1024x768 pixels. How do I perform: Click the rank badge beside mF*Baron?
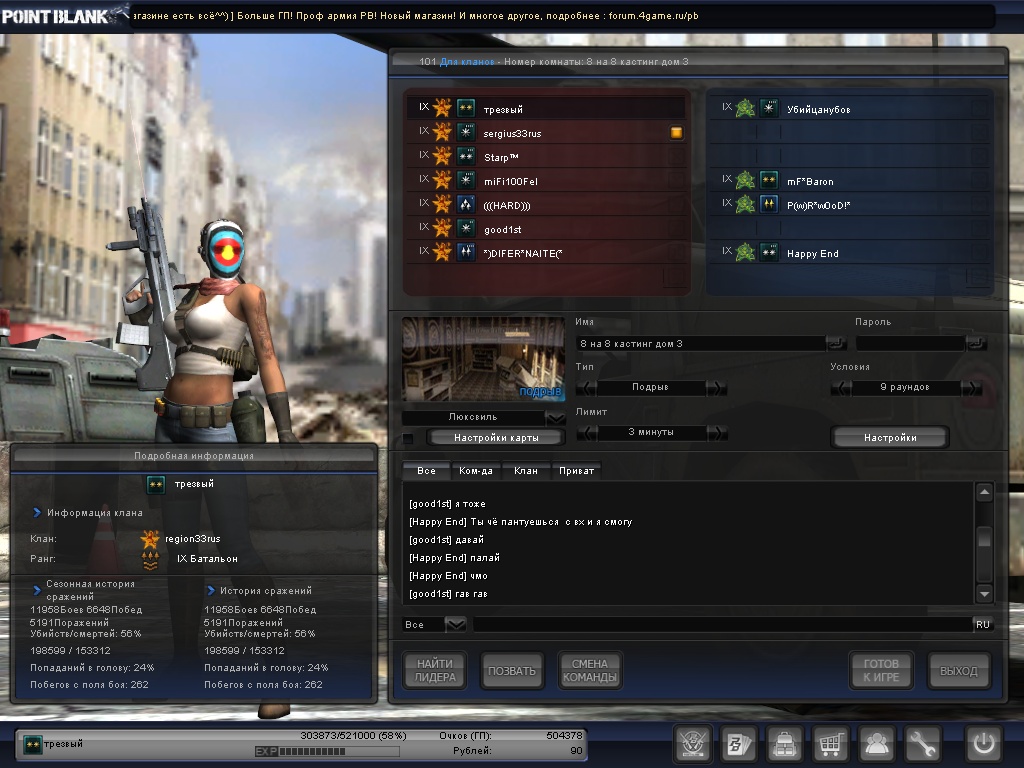point(769,180)
